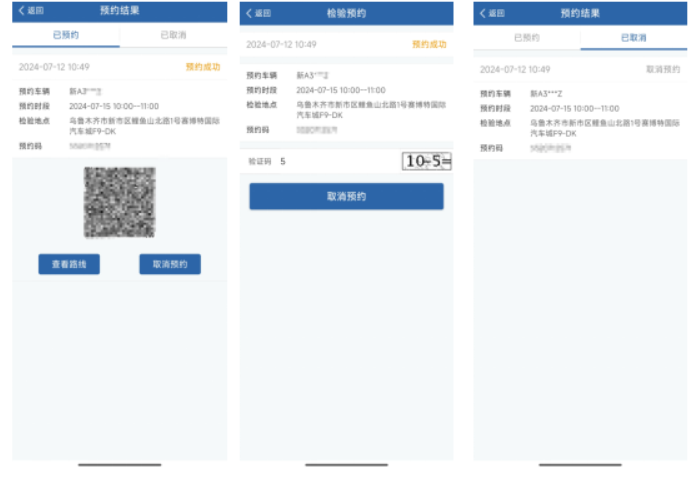
Task: Click time slot 2024-07-15 10:00--11:00 on right screen
Action: (575, 108)
